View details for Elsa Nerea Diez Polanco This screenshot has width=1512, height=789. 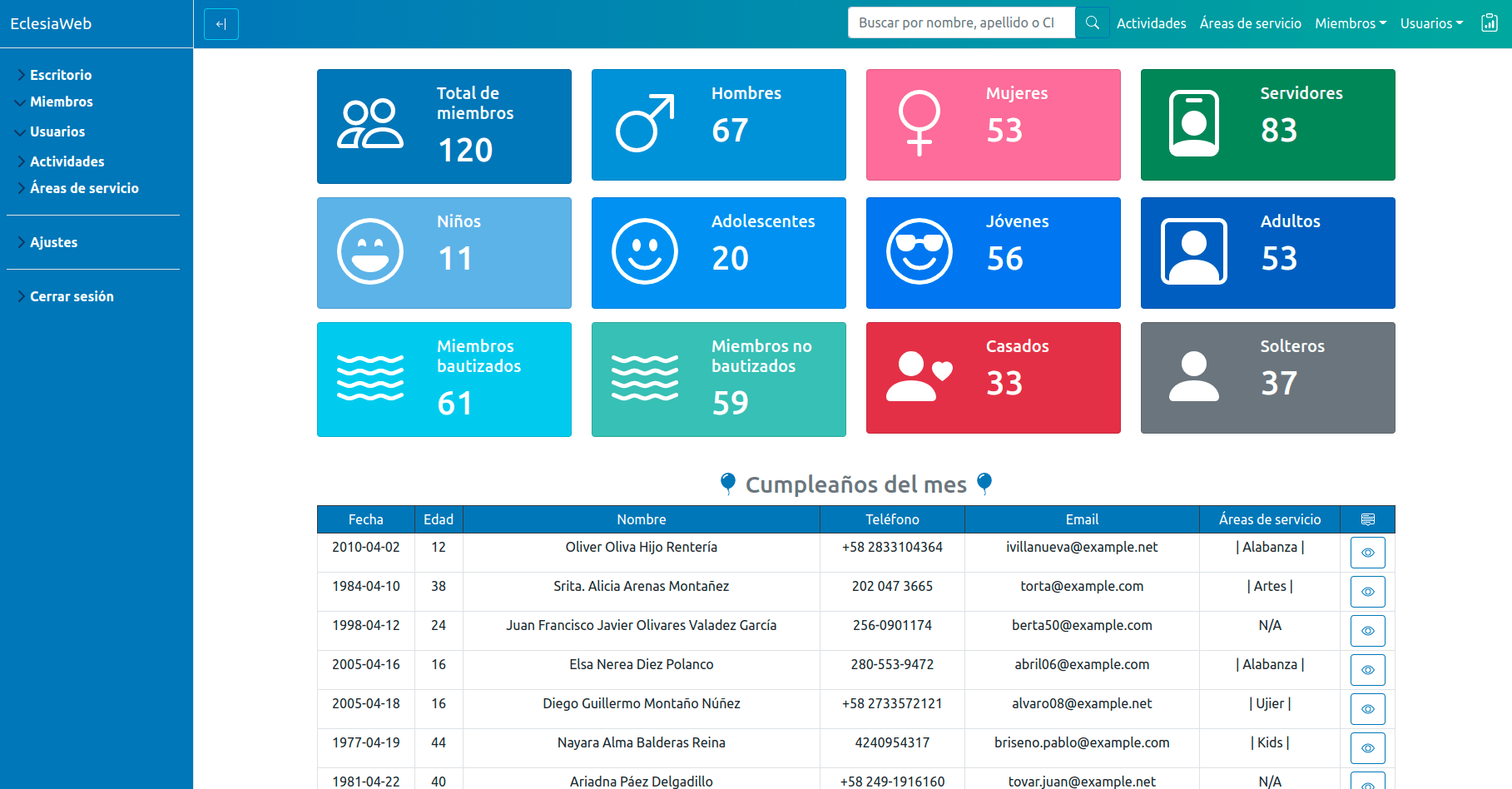1367,670
